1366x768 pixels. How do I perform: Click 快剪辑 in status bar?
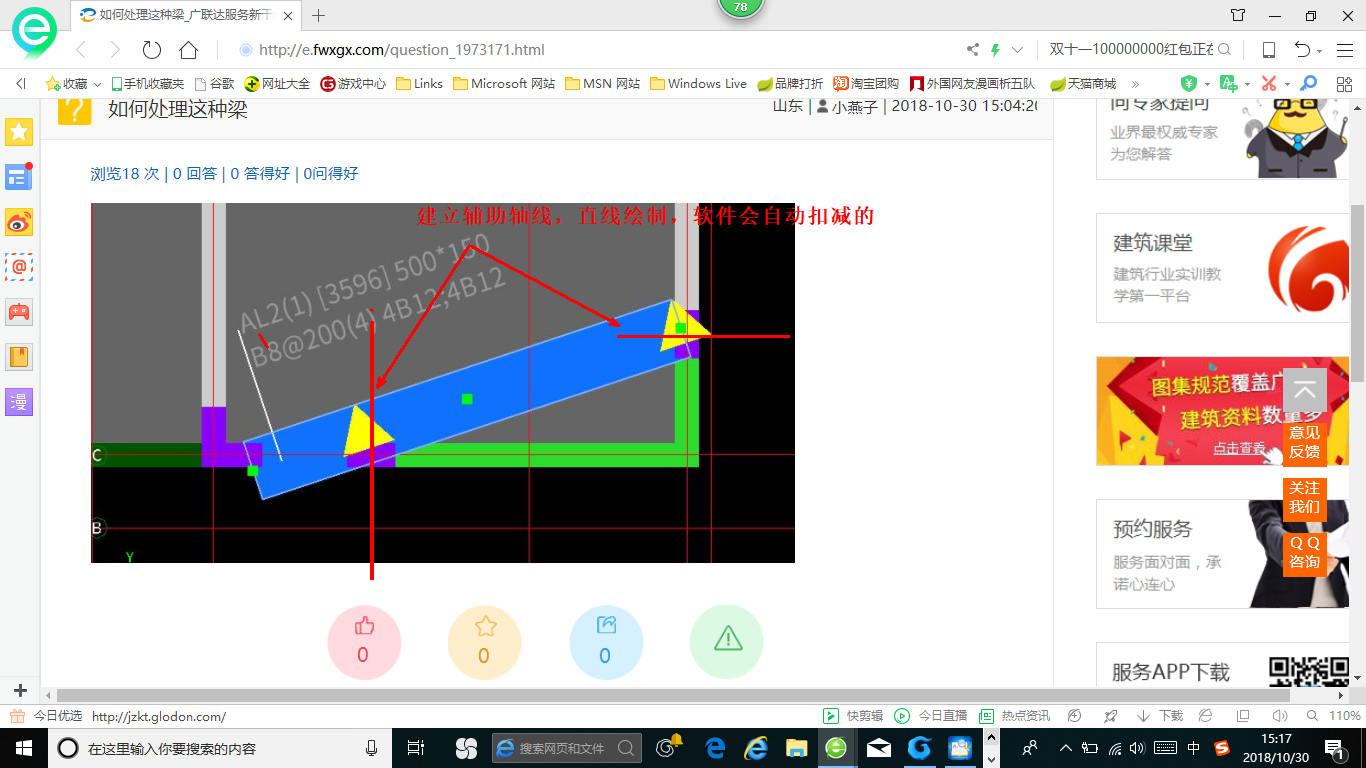854,716
